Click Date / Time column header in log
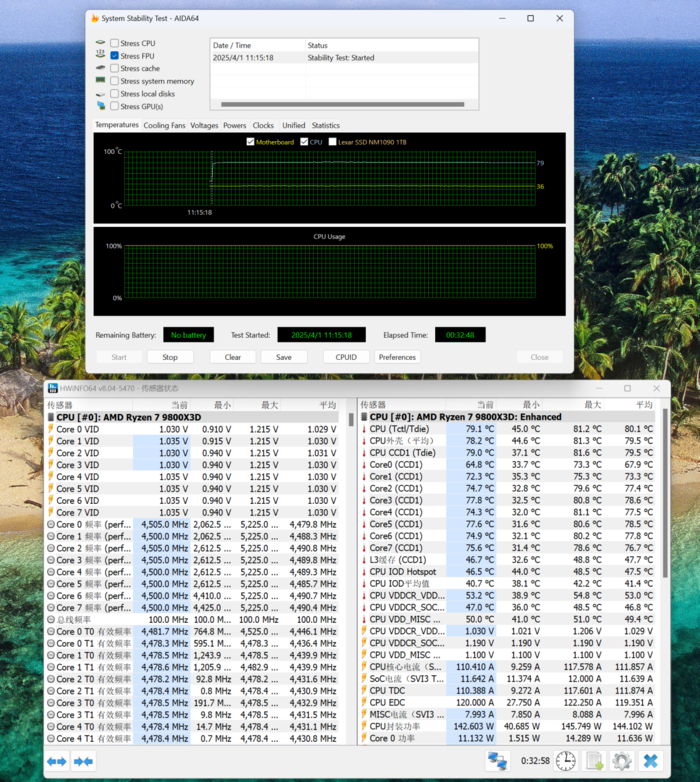 pyautogui.click(x=257, y=45)
